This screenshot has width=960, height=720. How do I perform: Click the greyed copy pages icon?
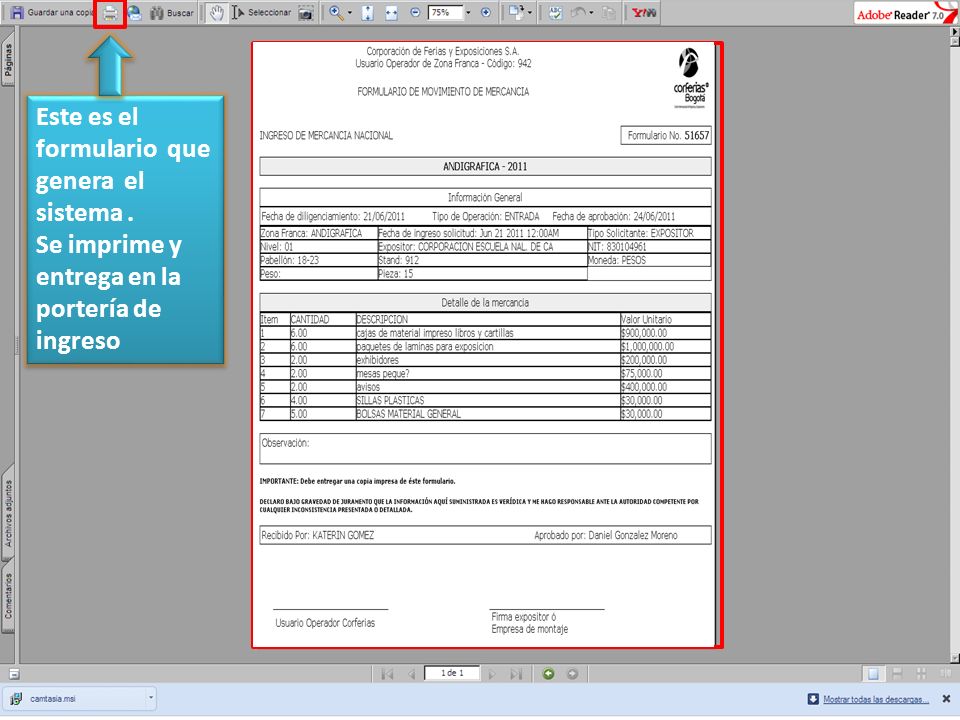tap(609, 13)
